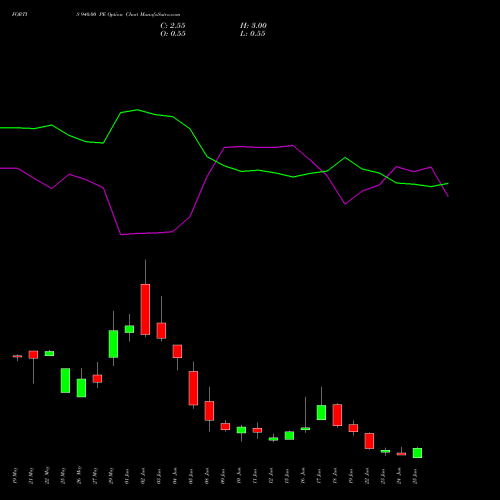Click the 19 May date label
Image resolution: width=500 pixels, height=500 pixels.
tap(15, 476)
